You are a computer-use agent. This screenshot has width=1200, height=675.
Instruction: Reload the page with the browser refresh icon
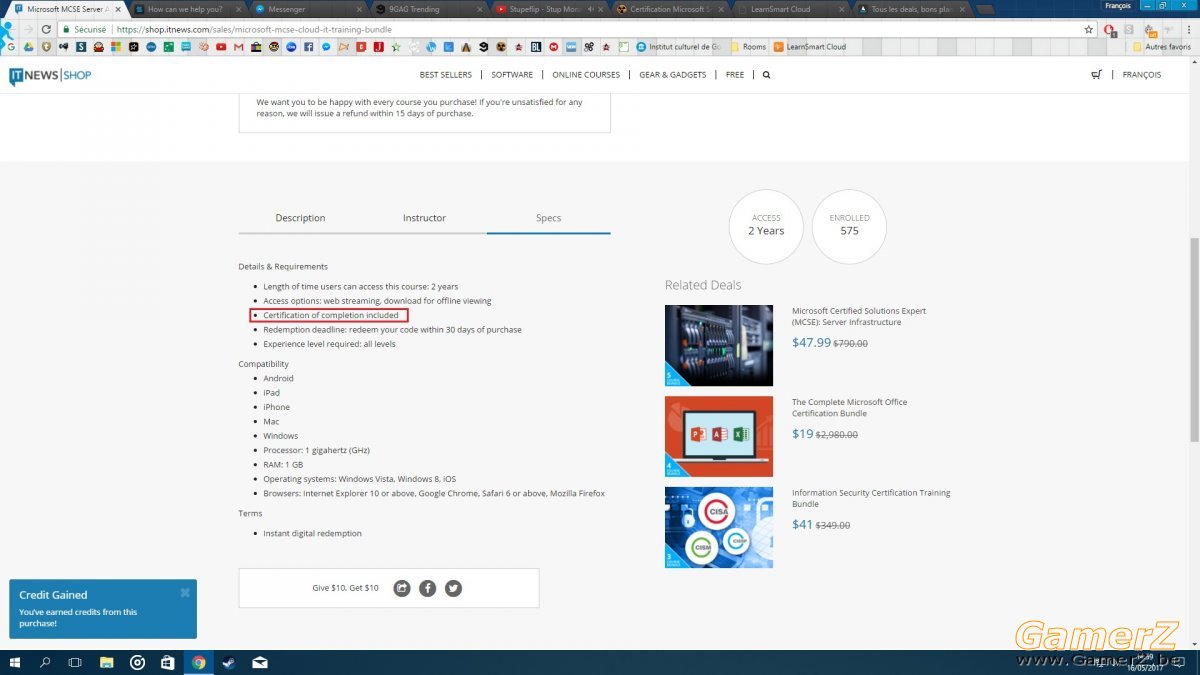pyautogui.click(x=46, y=29)
